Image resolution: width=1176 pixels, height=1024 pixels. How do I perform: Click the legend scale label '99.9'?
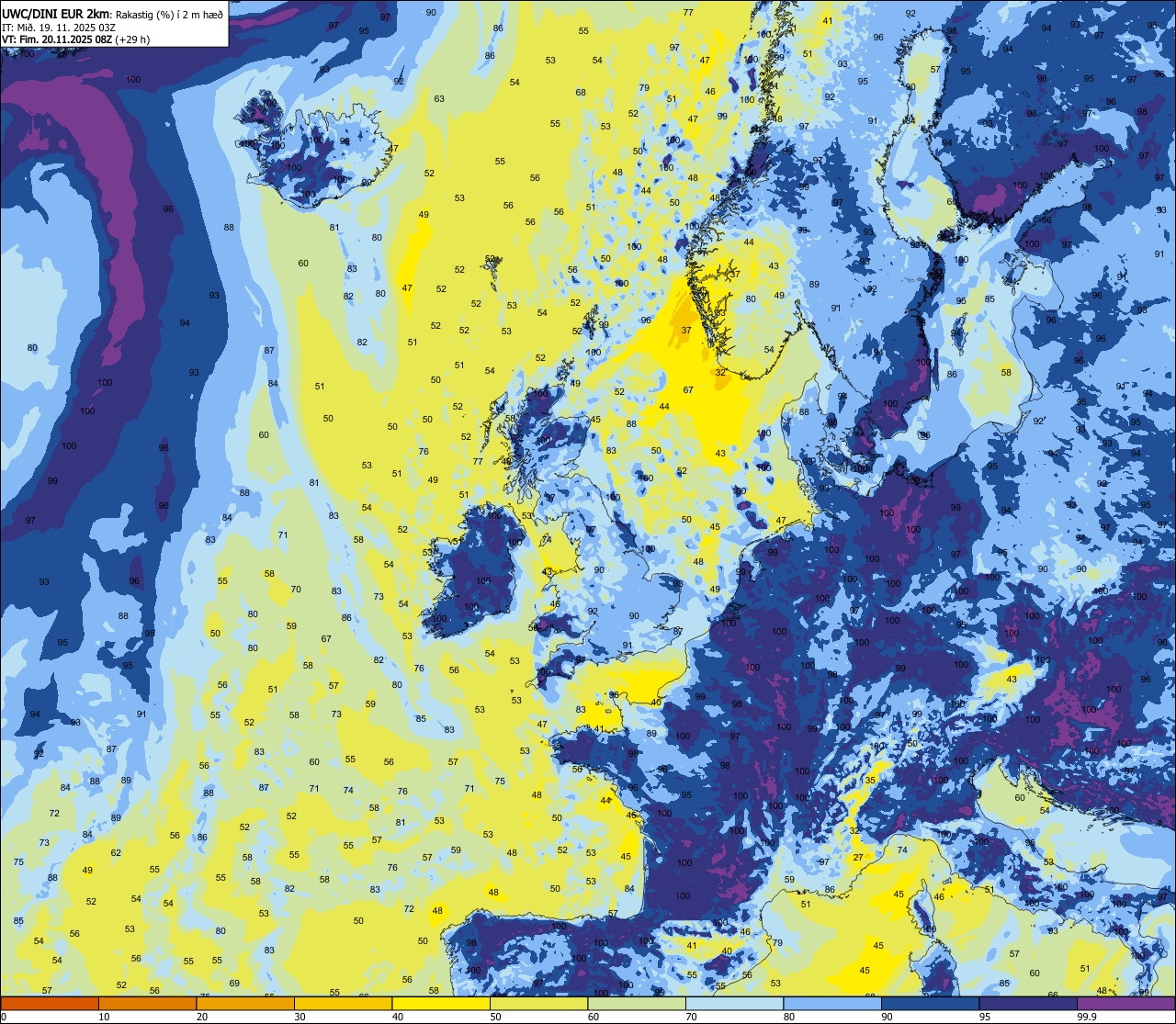1088,1017
